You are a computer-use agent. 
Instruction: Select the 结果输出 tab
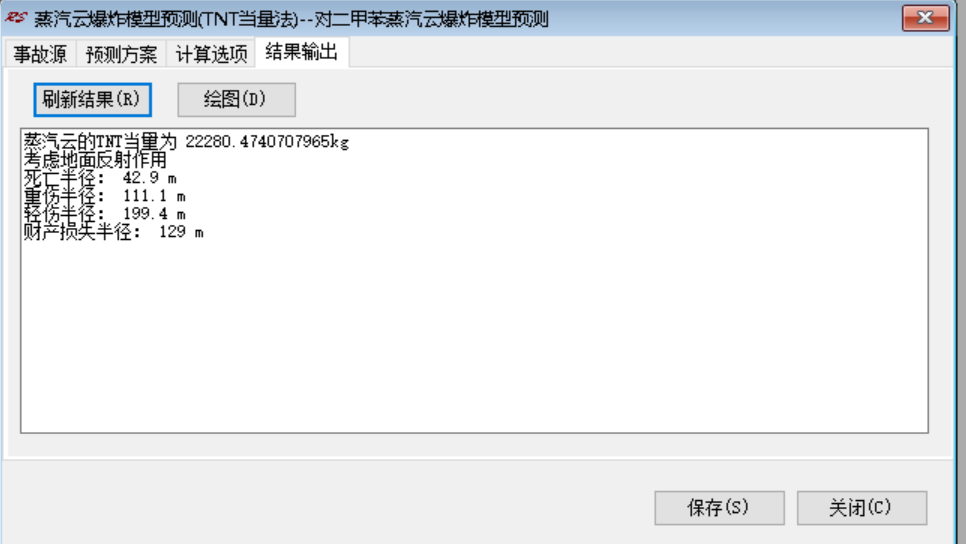point(302,52)
